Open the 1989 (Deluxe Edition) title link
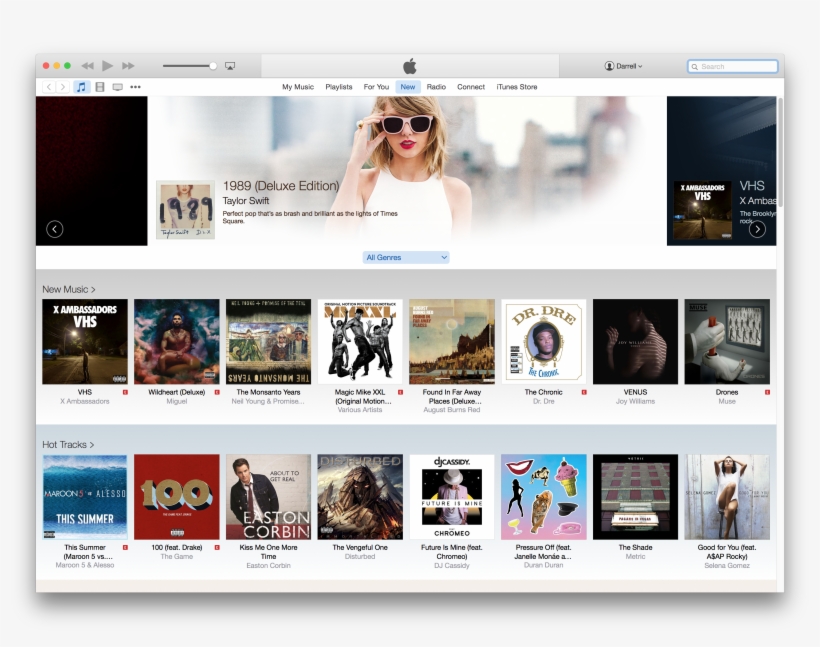The image size is (820, 647). pos(280,186)
